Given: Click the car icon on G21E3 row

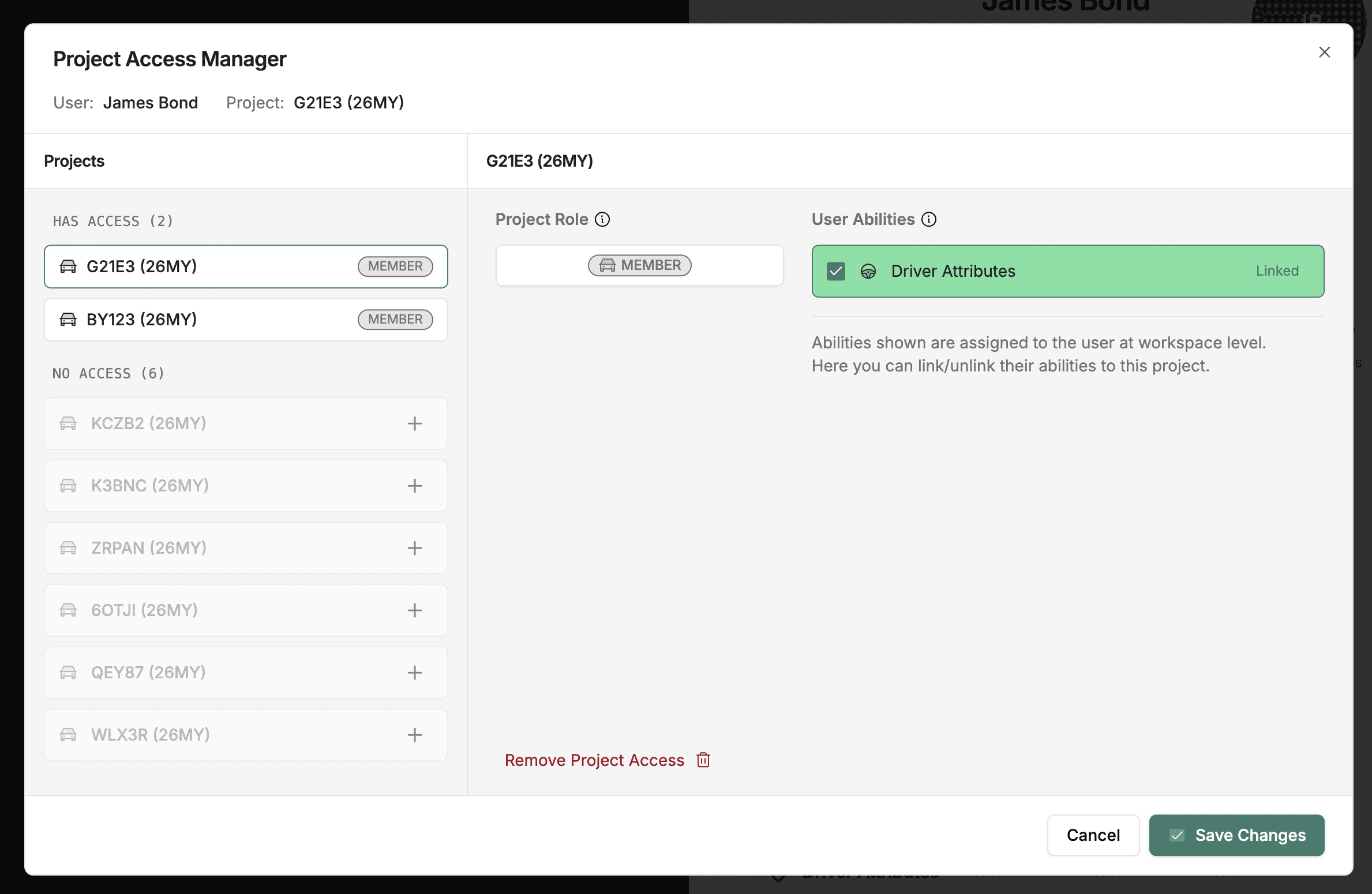Looking at the screenshot, I should coord(68,266).
